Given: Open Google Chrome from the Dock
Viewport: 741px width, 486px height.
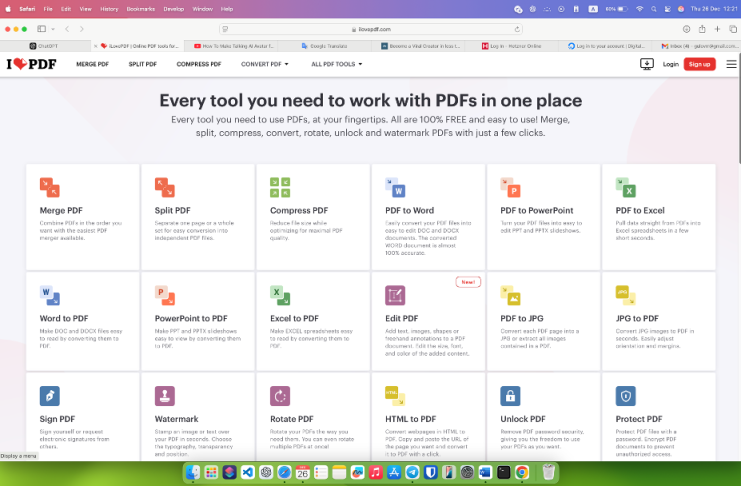Looking at the screenshot, I should point(522,472).
